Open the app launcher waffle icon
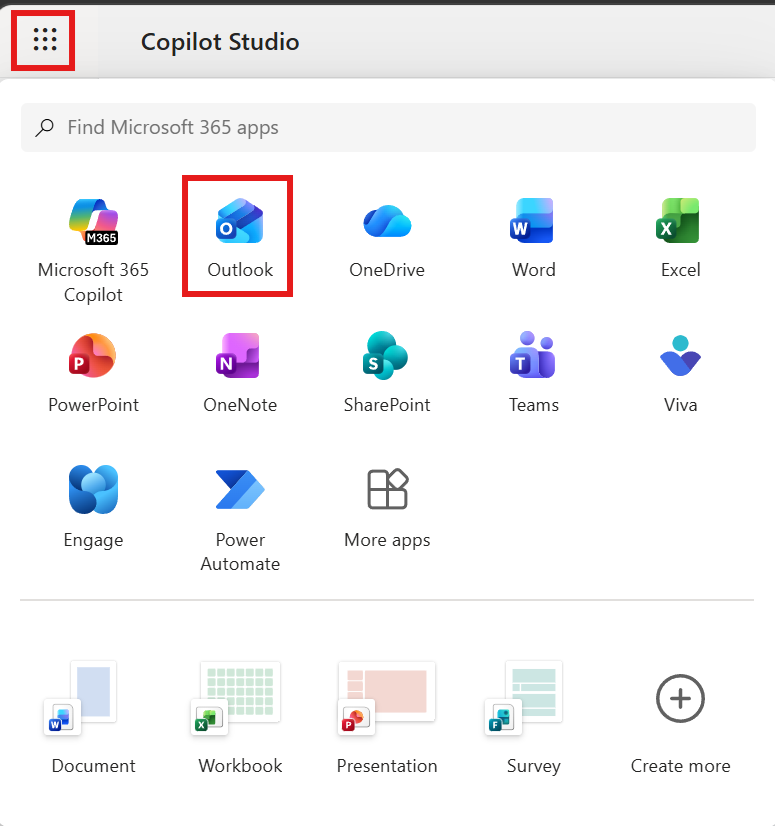775x826 pixels. click(x=44, y=40)
